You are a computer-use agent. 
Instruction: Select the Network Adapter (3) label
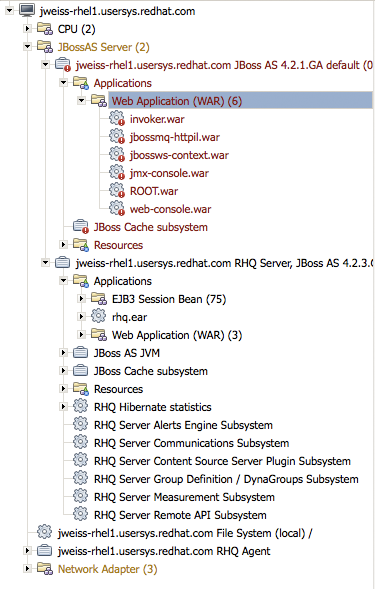(107, 569)
